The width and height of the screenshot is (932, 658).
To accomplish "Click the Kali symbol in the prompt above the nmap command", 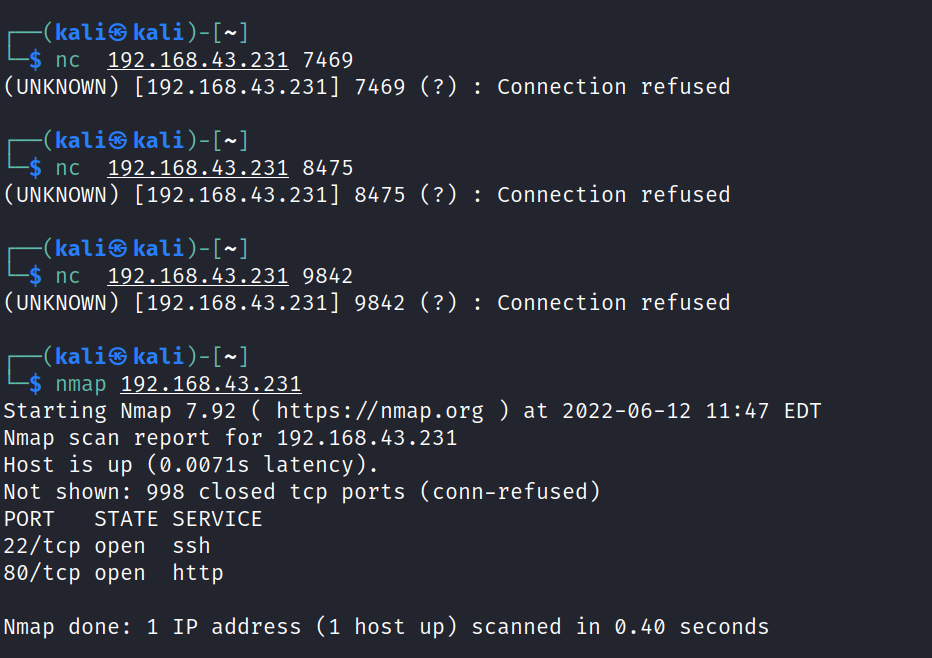I will (119, 356).
